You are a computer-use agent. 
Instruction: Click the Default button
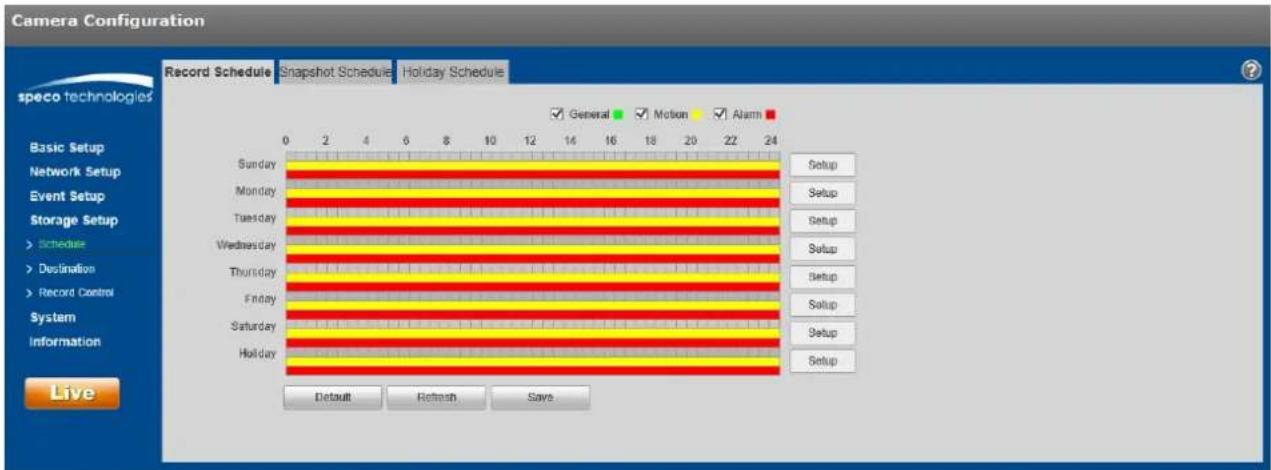[333, 397]
